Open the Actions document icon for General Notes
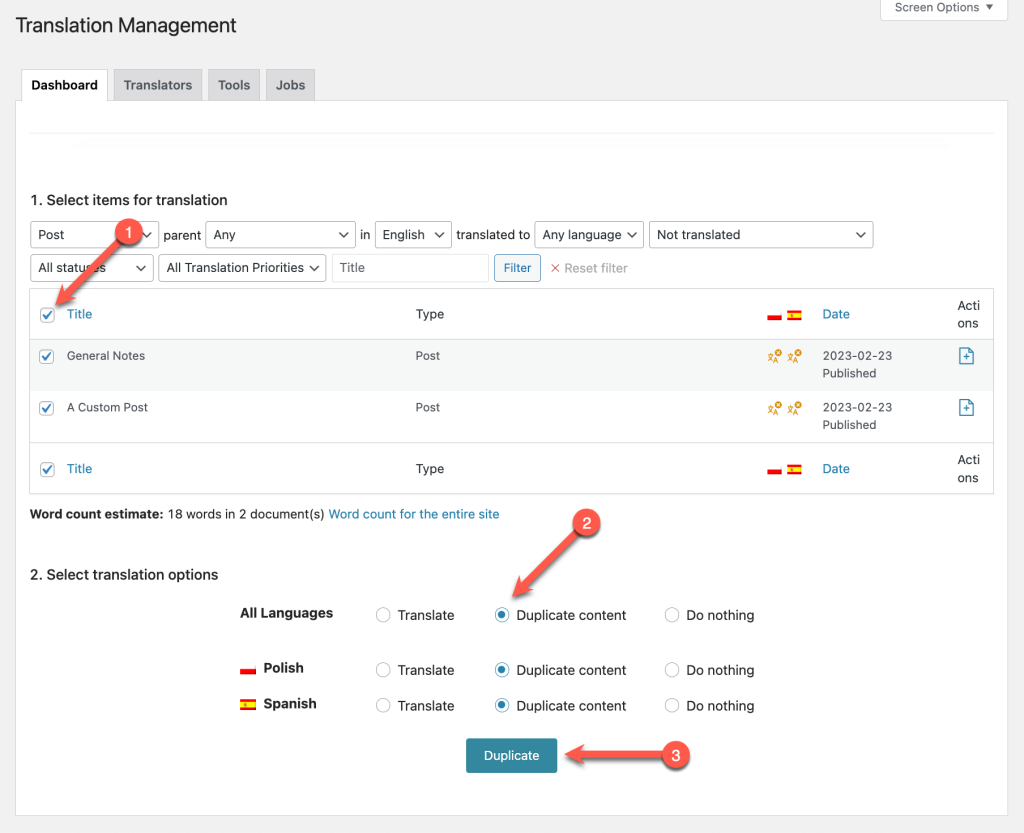 (x=966, y=355)
